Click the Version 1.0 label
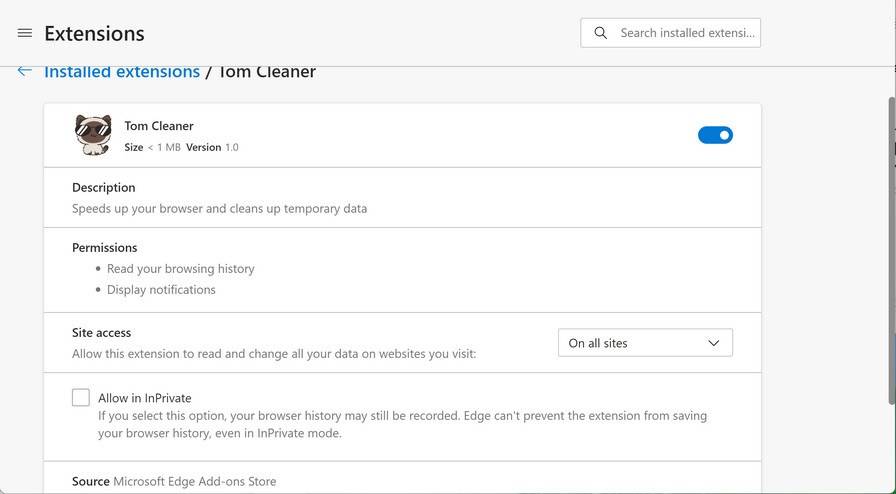The width and height of the screenshot is (896, 494). (212, 147)
